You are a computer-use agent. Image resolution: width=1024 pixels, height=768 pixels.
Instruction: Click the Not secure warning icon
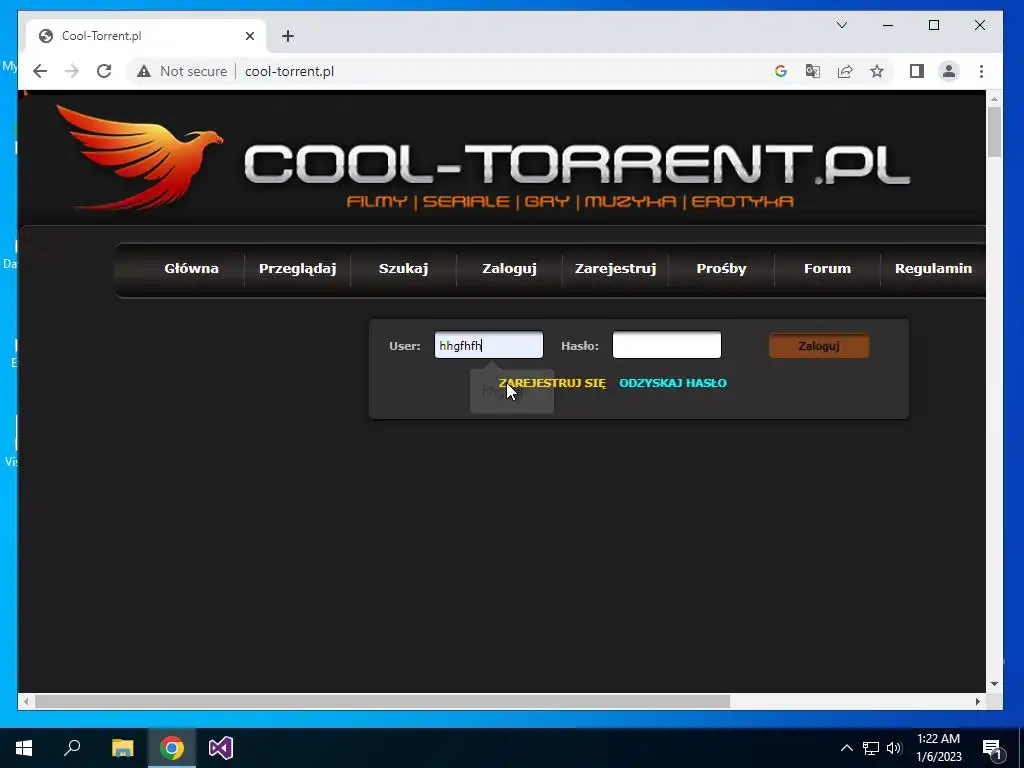tap(144, 71)
